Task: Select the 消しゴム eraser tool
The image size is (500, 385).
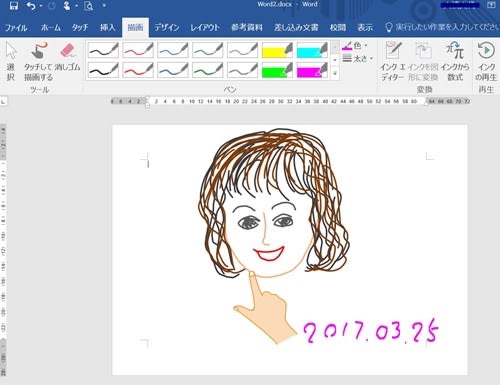Action: [x=68, y=57]
